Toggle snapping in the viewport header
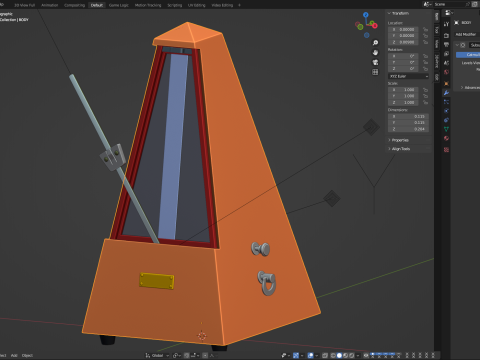 click(x=187, y=355)
